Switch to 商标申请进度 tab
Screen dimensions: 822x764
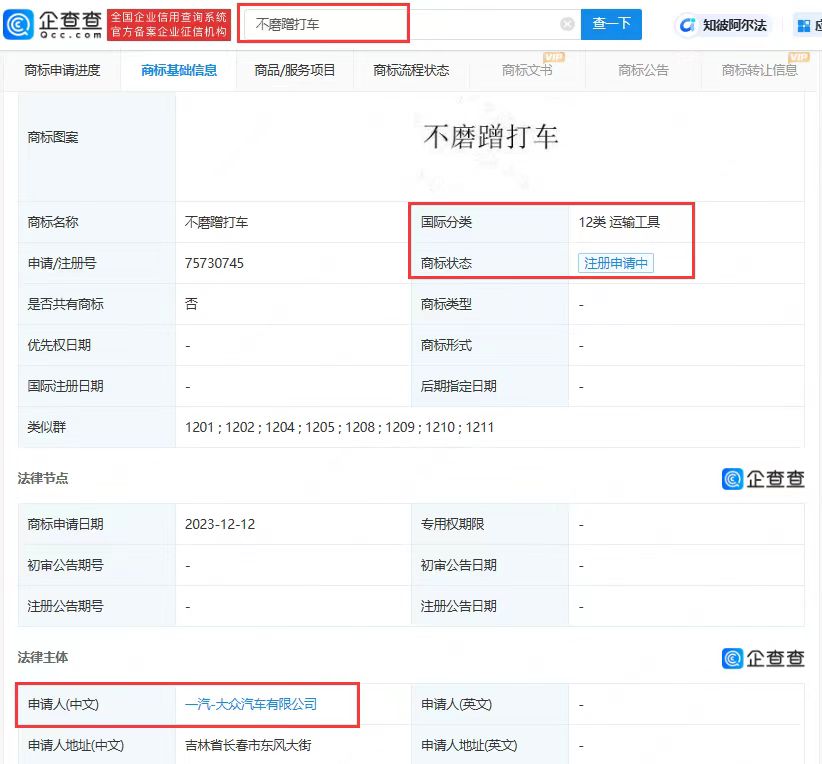[62, 70]
